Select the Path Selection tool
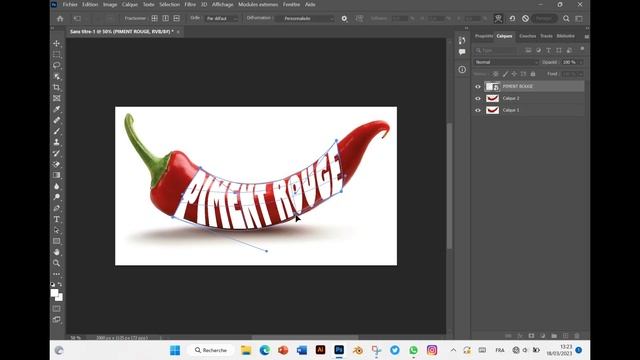The height and width of the screenshot is (360, 640). click(57, 230)
